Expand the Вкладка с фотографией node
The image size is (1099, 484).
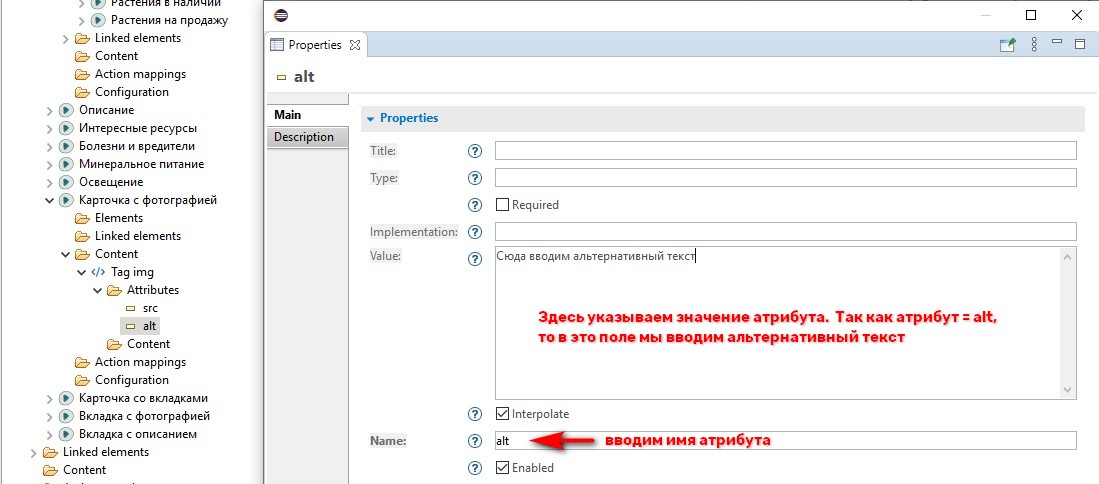click(50, 416)
